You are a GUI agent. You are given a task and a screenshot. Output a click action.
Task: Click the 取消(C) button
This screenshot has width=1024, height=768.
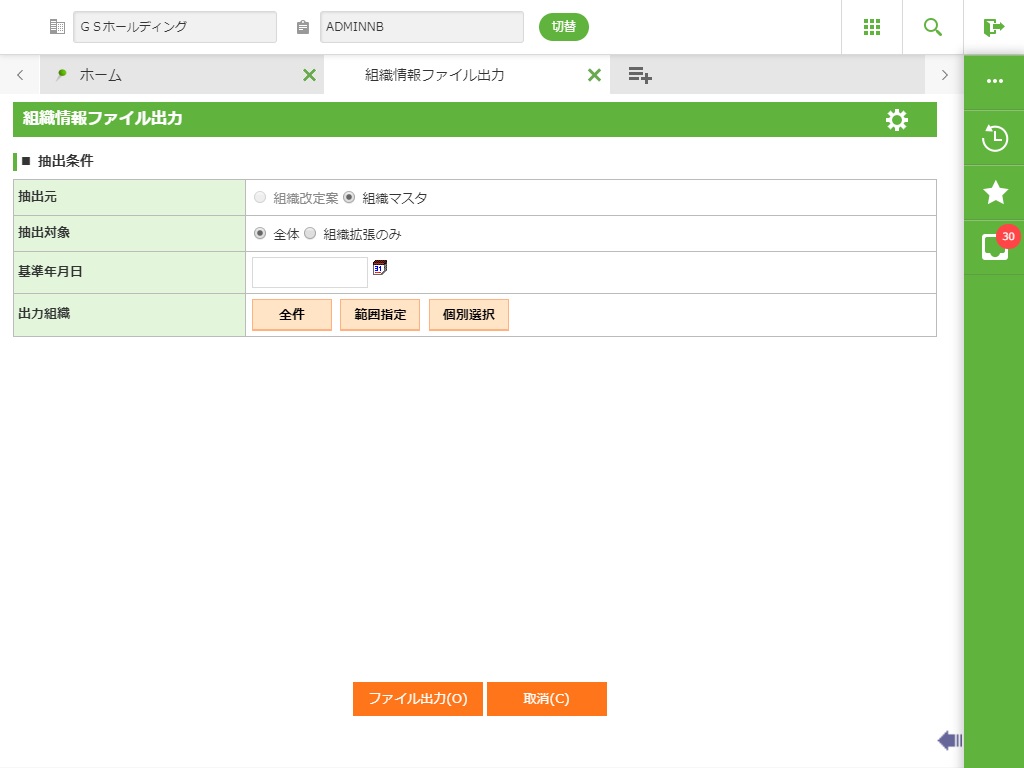pos(547,699)
